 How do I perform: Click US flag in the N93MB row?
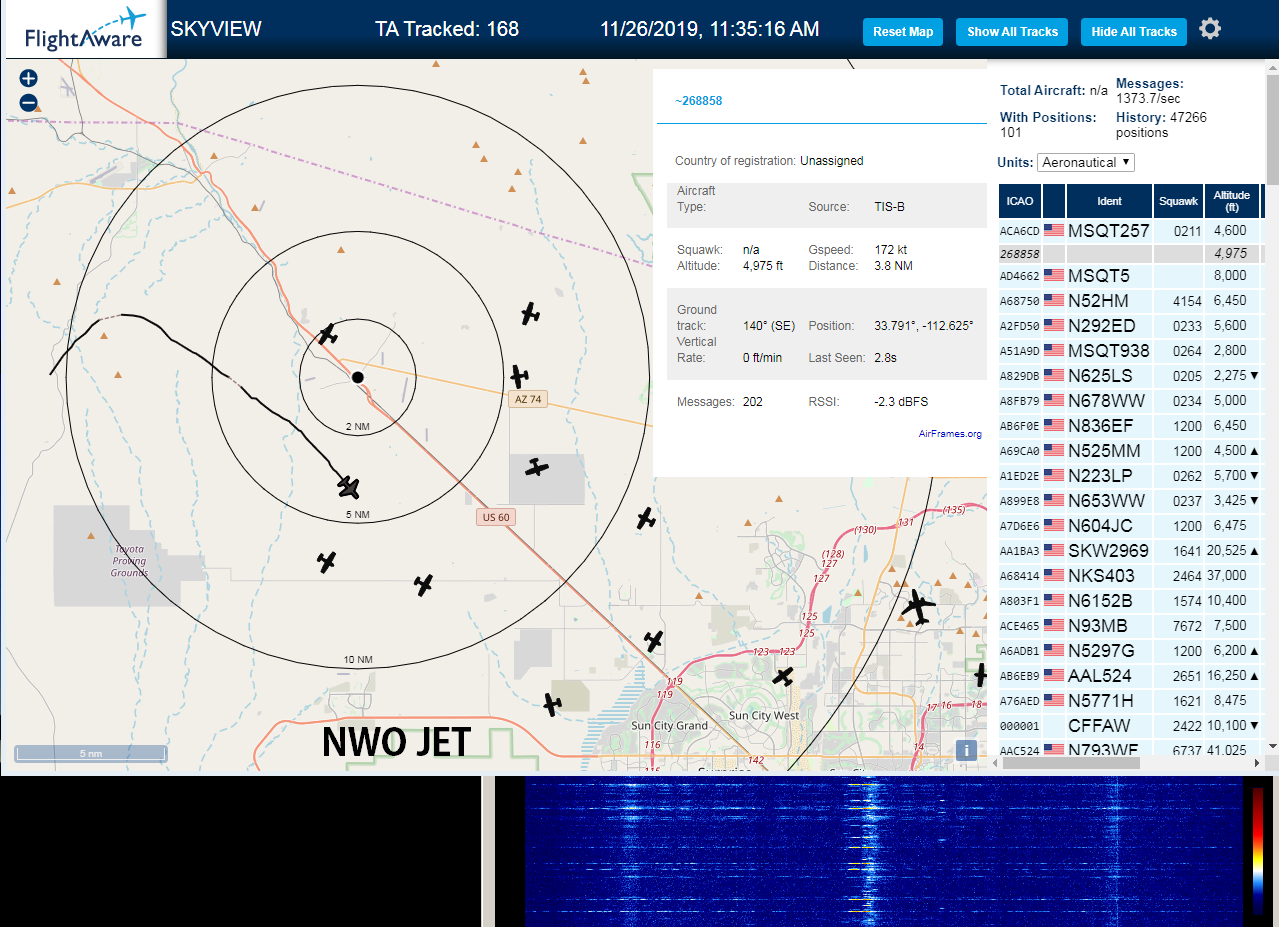(1054, 626)
